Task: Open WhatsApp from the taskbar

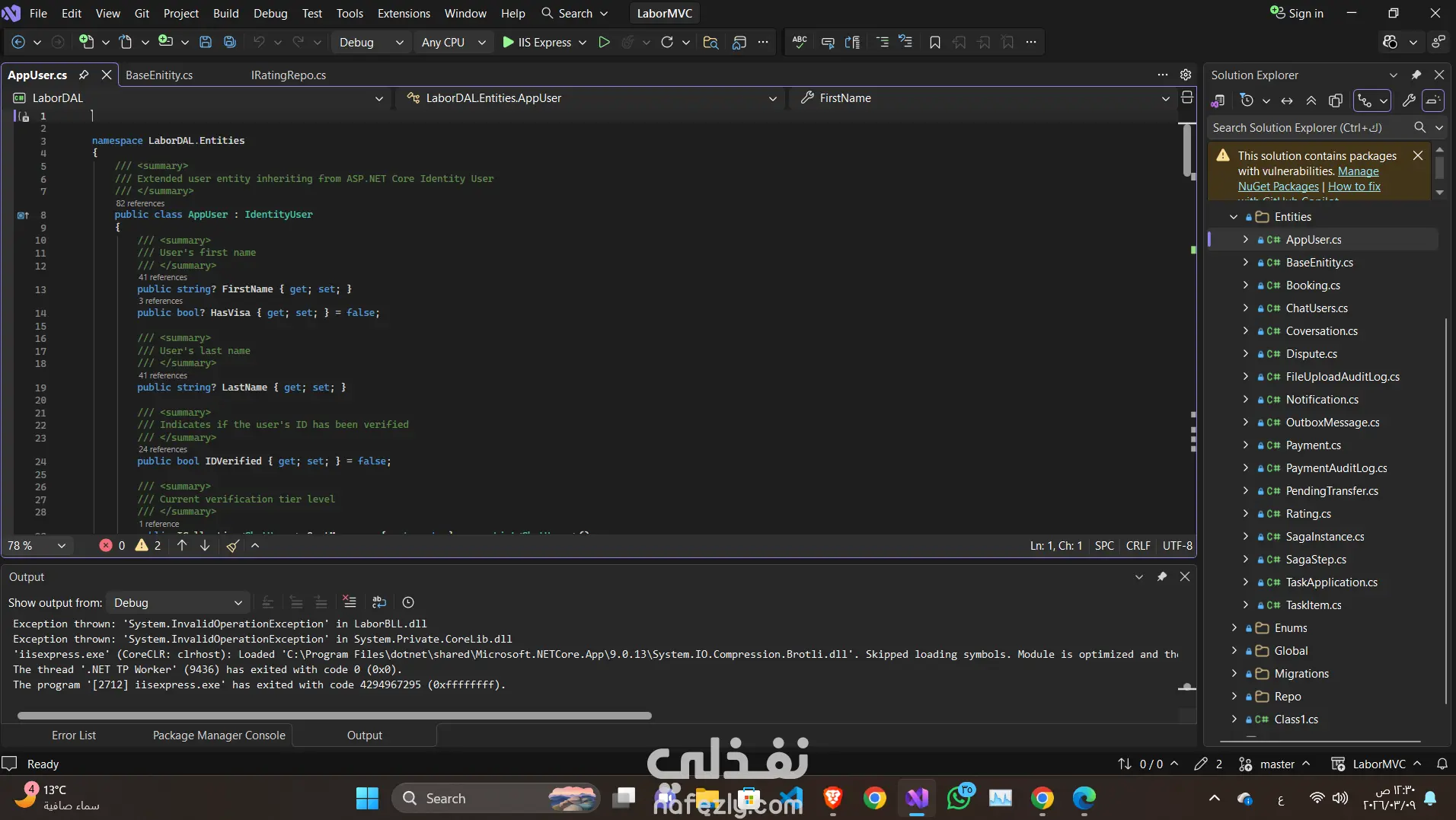Action: pyautogui.click(x=959, y=798)
